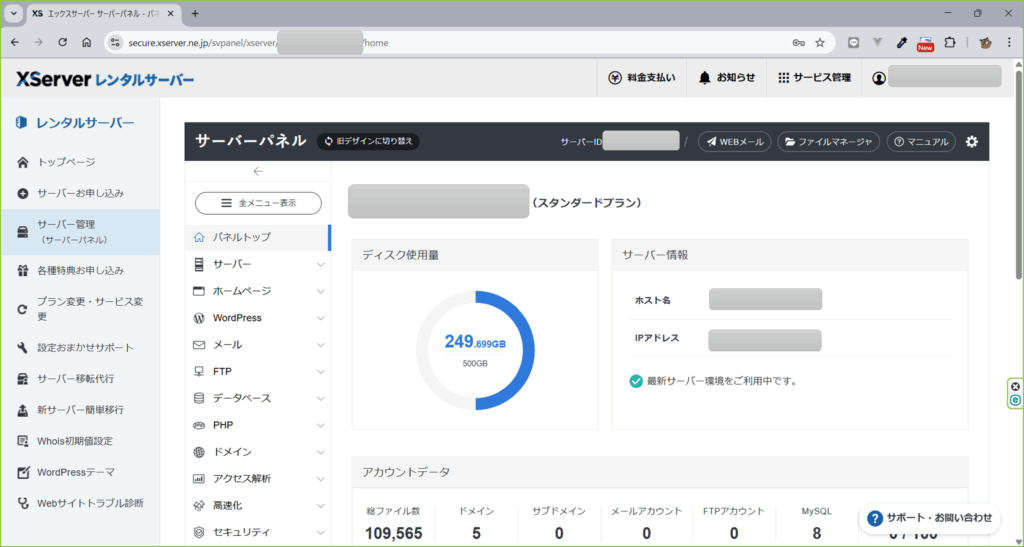The image size is (1024, 547).
Task: Click 全メニュー表示 button
Action: point(259,203)
